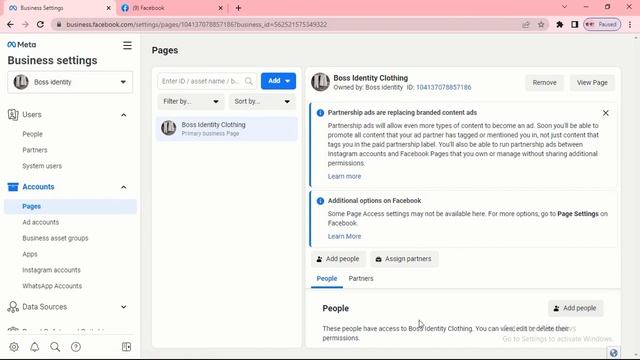Go forward with browser forward arrow
This screenshot has height=360, width=640.
[x=25, y=24]
